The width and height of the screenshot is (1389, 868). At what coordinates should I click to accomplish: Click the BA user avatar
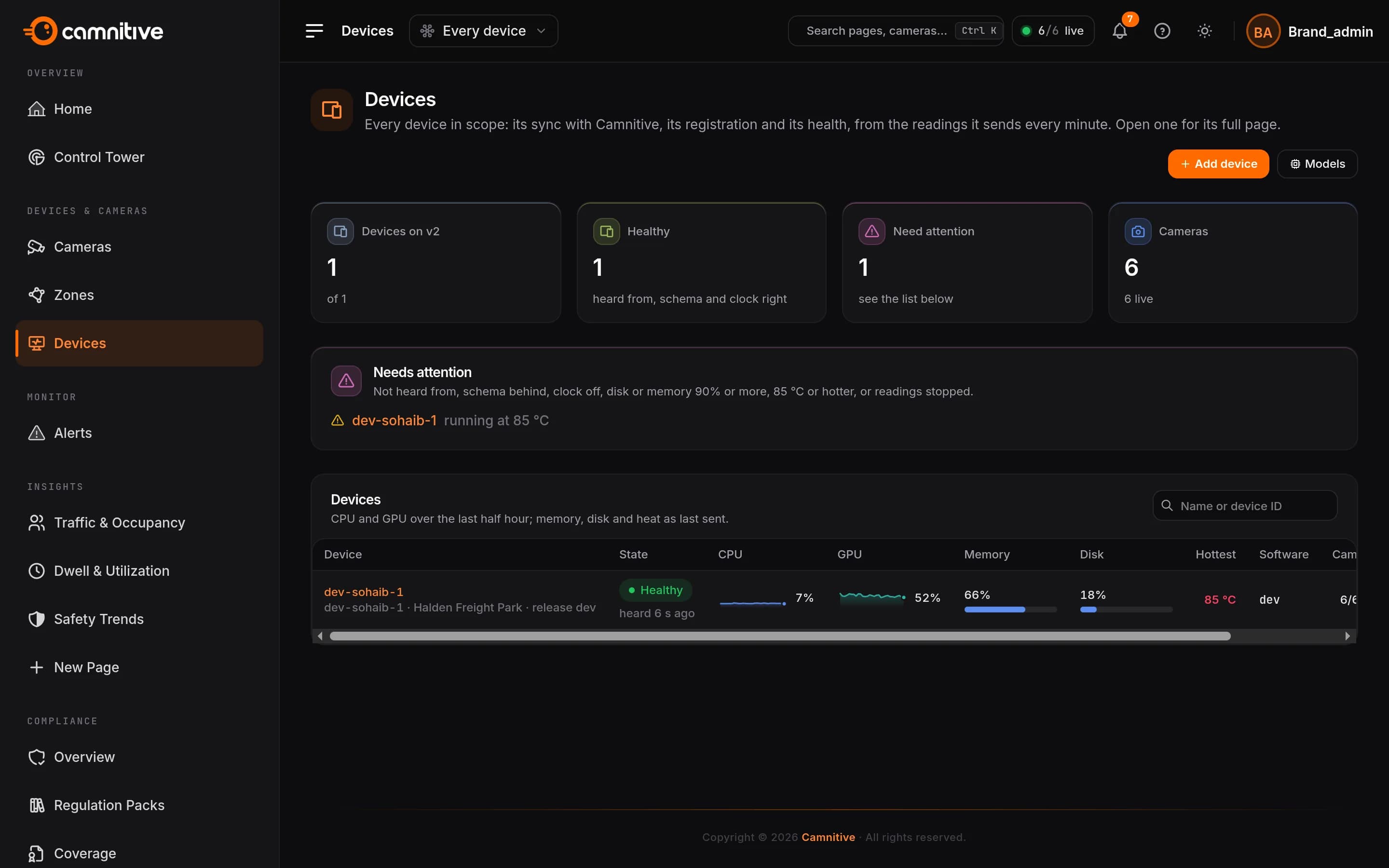coord(1263,31)
